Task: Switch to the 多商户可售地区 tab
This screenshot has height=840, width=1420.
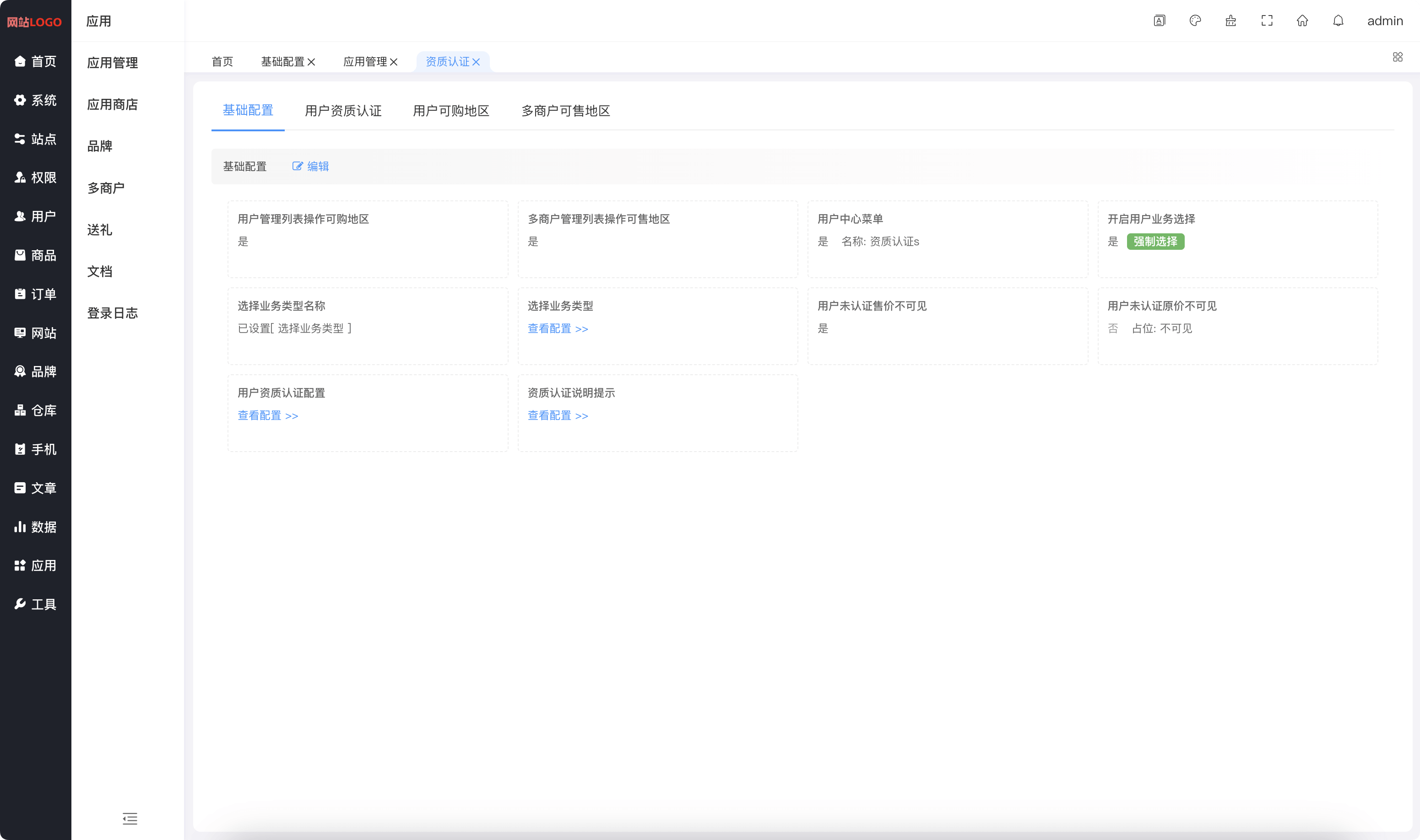Action: pos(566,111)
